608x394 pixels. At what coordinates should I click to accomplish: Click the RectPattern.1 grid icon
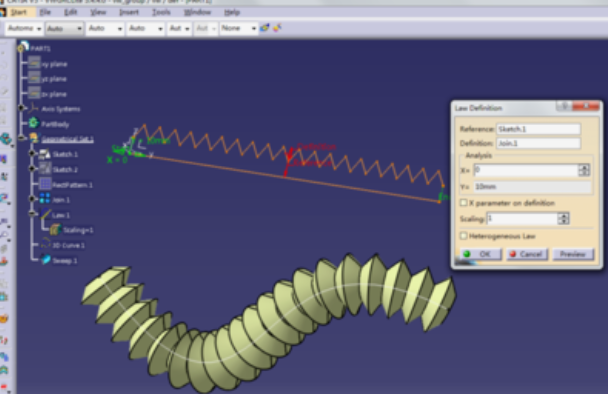click(x=45, y=183)
